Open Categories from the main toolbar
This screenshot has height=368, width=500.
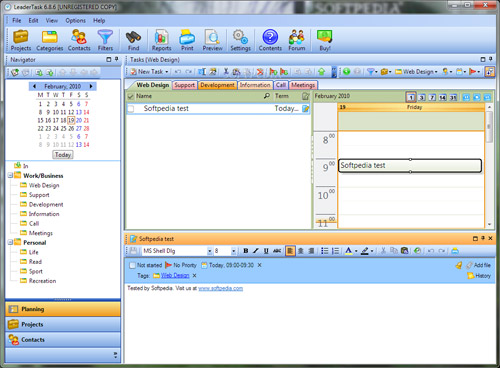tap(50, 40)
